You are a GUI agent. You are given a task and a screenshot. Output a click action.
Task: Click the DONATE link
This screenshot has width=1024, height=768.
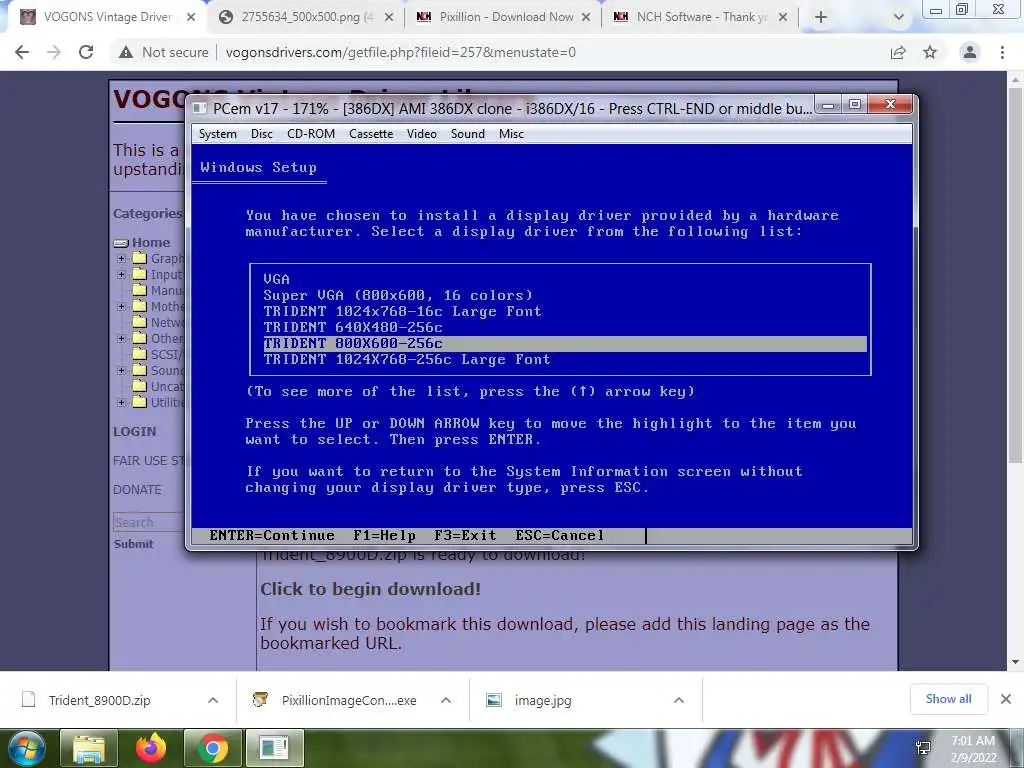(x=137, y=490)
